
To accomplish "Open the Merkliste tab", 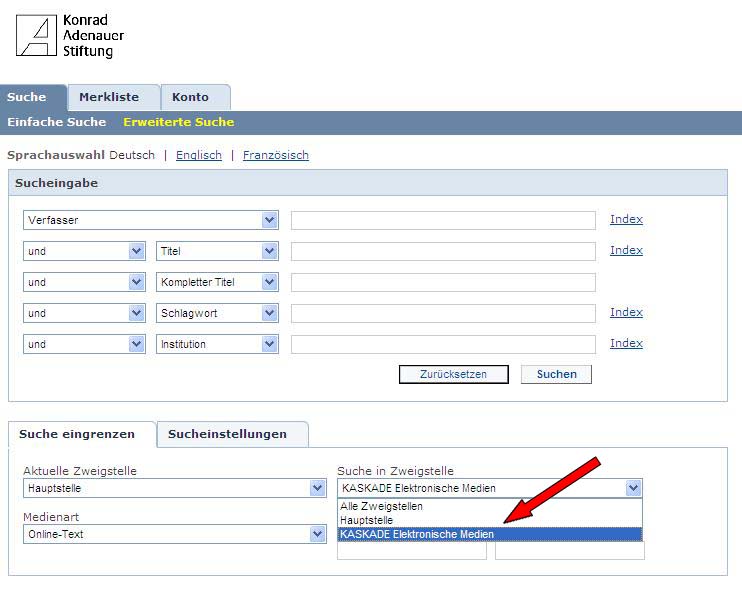I will click(x=108, y=97).
